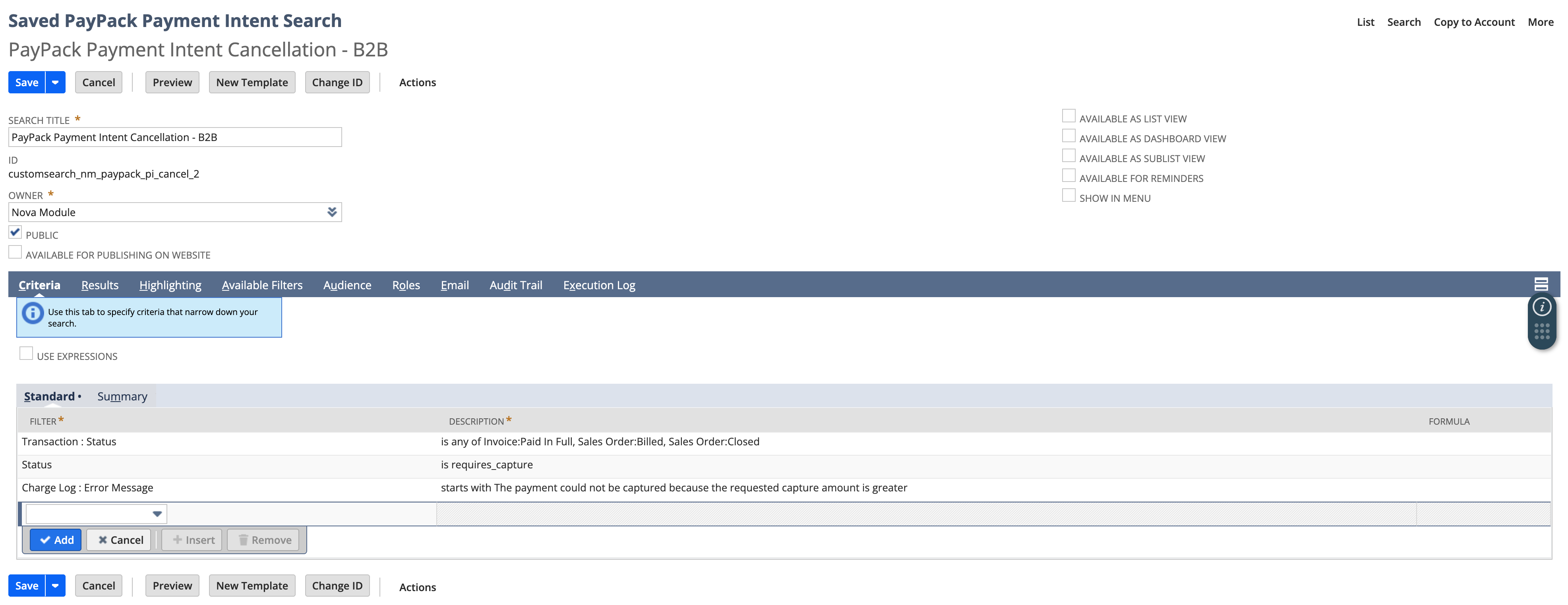
Task: Open the Audience tab
Action: coord(347,286)
